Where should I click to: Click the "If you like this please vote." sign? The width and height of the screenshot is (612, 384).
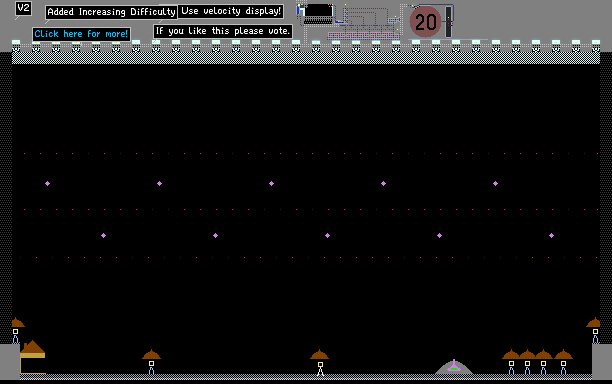point(223,31)
